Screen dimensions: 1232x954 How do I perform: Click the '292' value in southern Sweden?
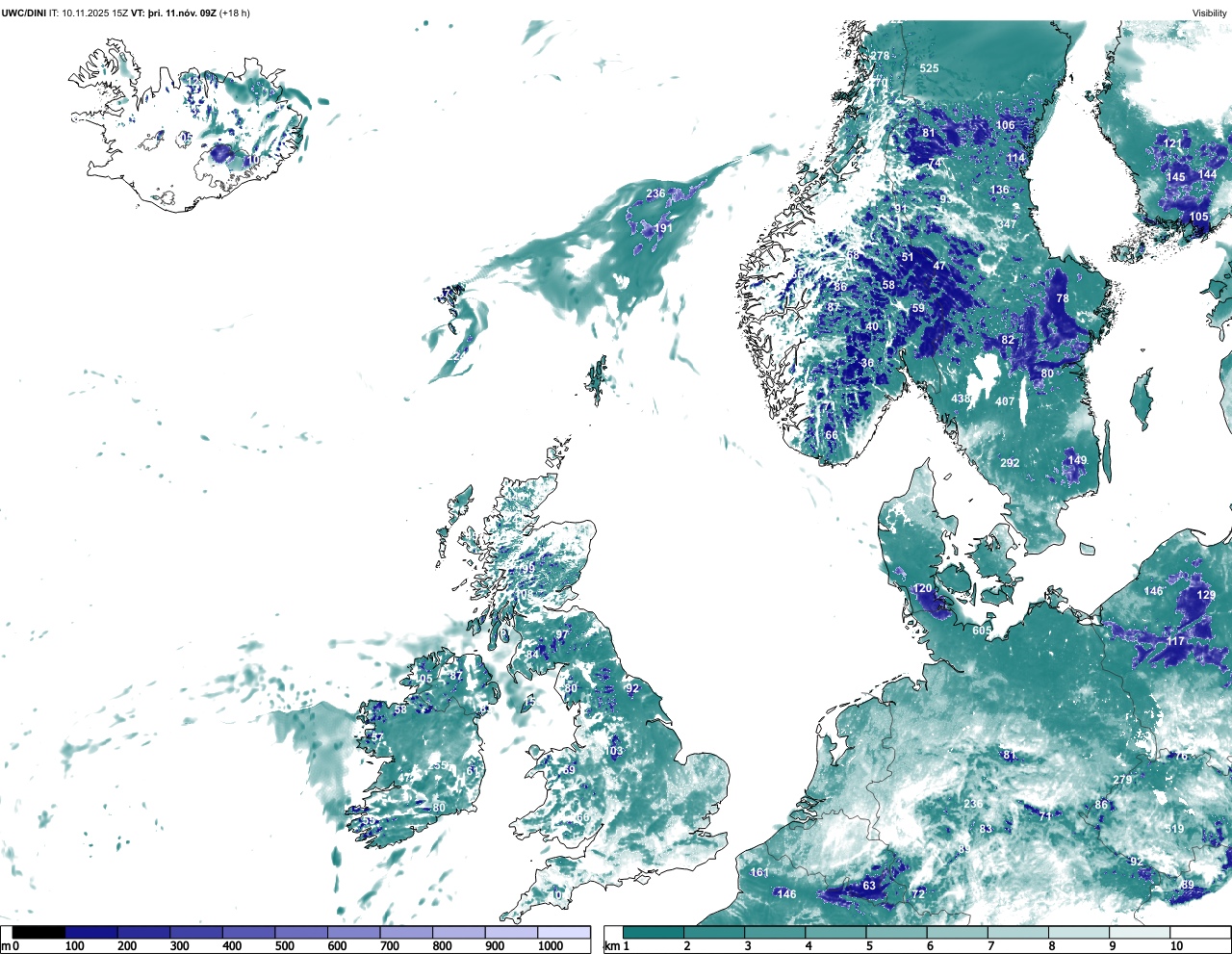pos(1010,463)
